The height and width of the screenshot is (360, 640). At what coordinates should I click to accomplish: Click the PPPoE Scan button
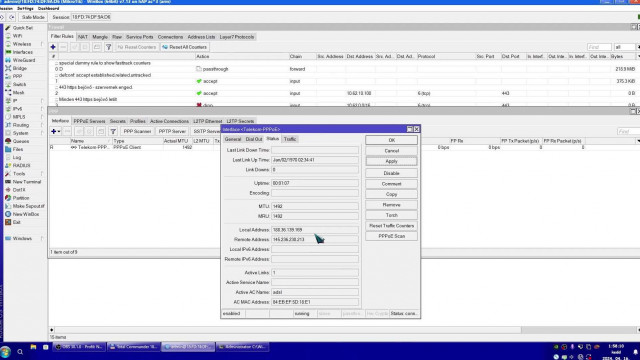click(x=391, y=236)
